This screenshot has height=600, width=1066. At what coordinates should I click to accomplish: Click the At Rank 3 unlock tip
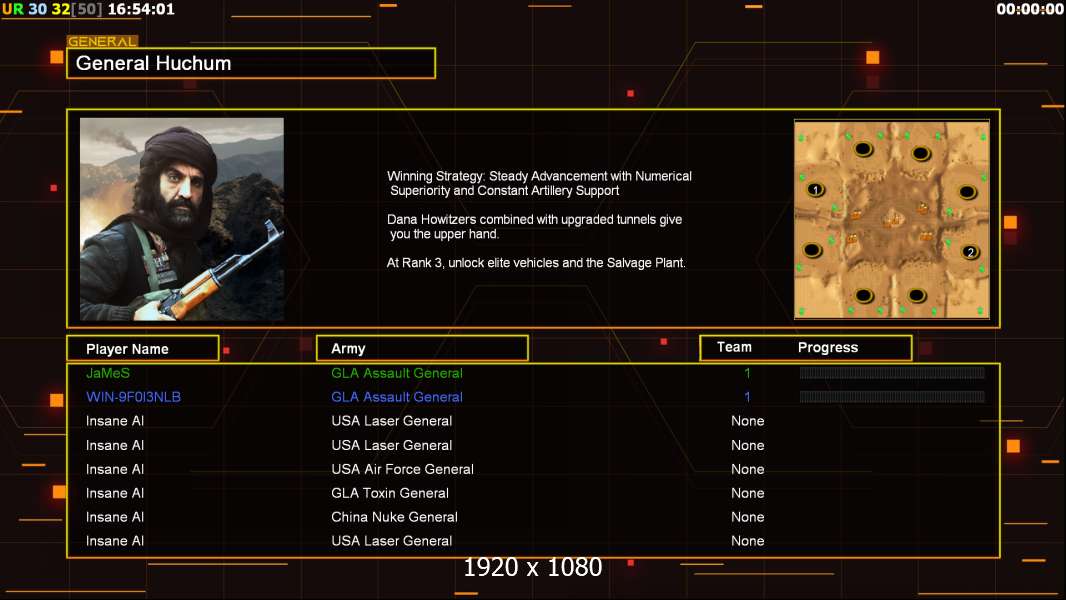pyautogui.click(x=536, y=262)
